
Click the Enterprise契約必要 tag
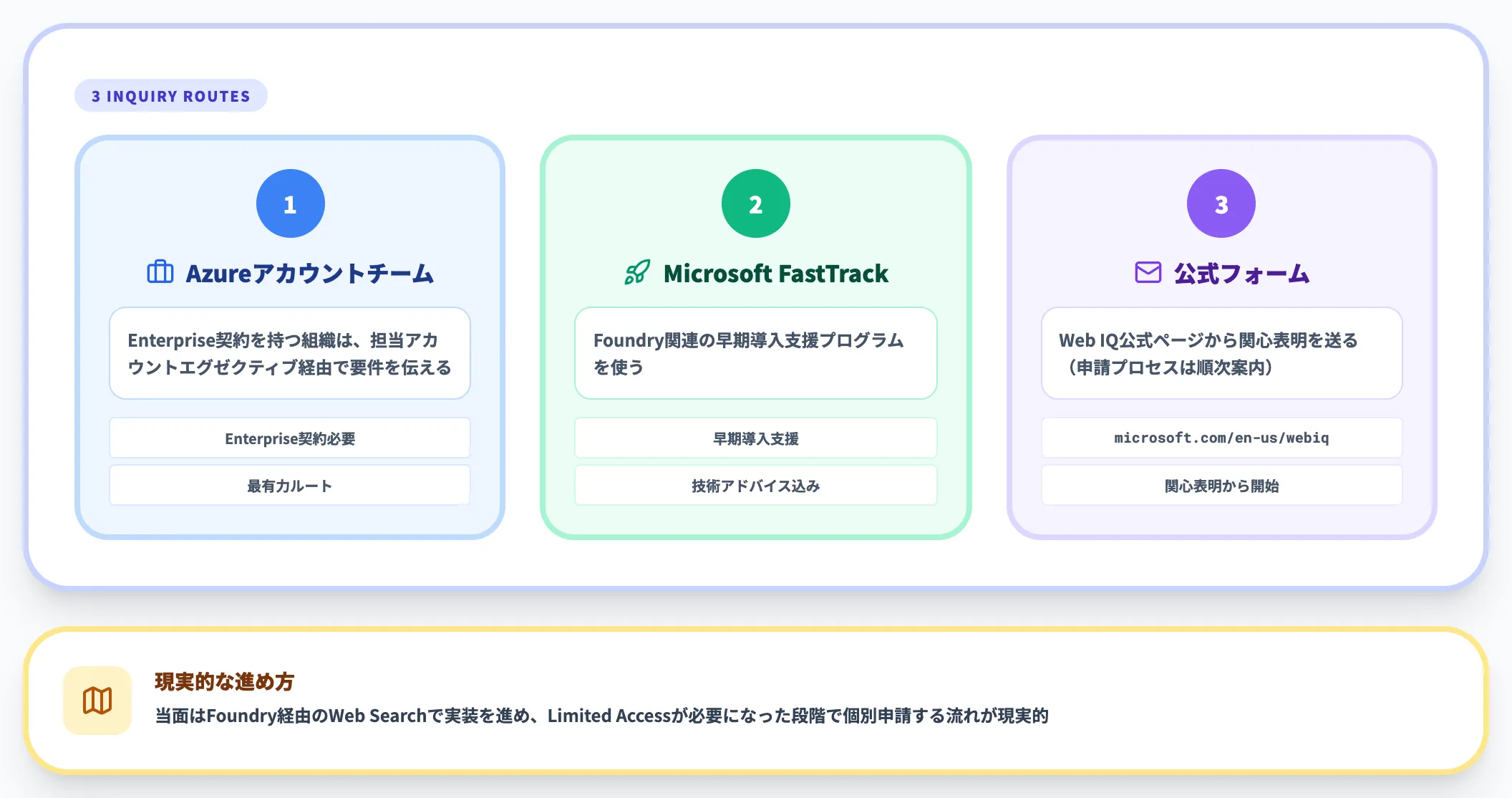pos(290,438)
